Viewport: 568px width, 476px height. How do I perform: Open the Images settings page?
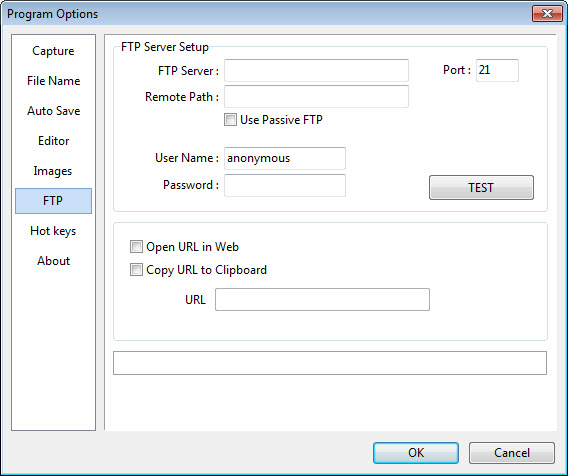coord(53,171)
